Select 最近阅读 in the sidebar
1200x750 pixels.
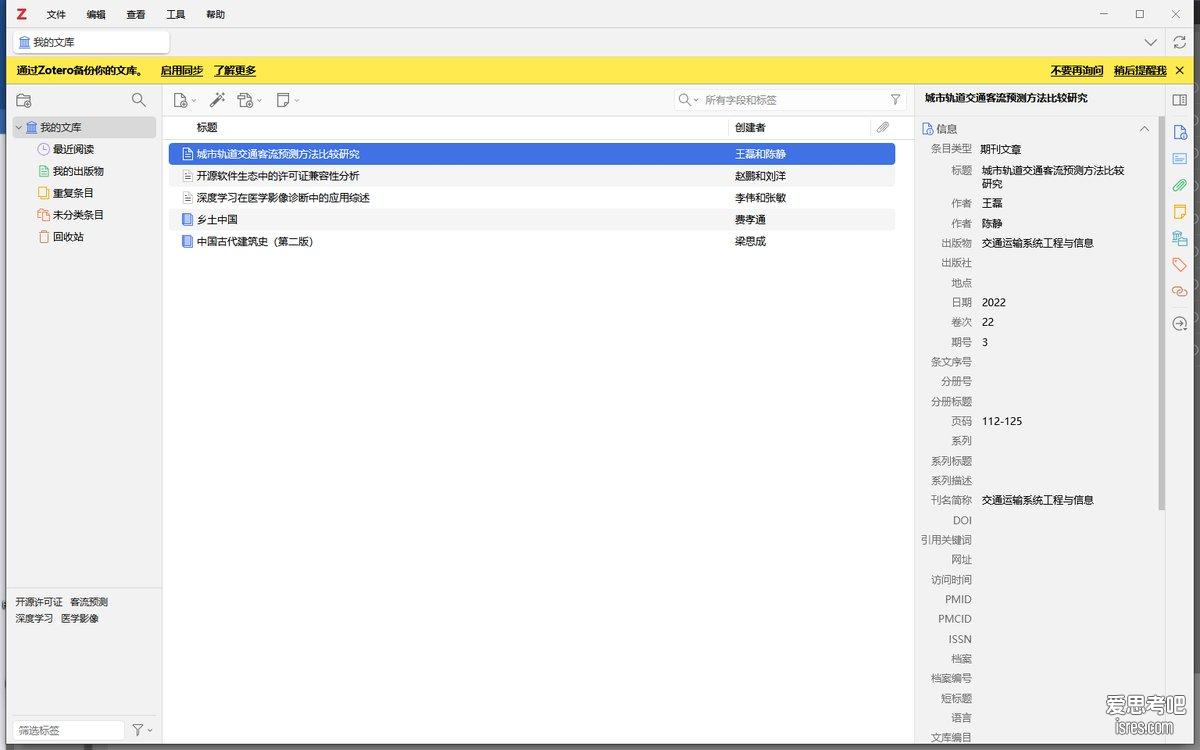click(x=73, y=149)
